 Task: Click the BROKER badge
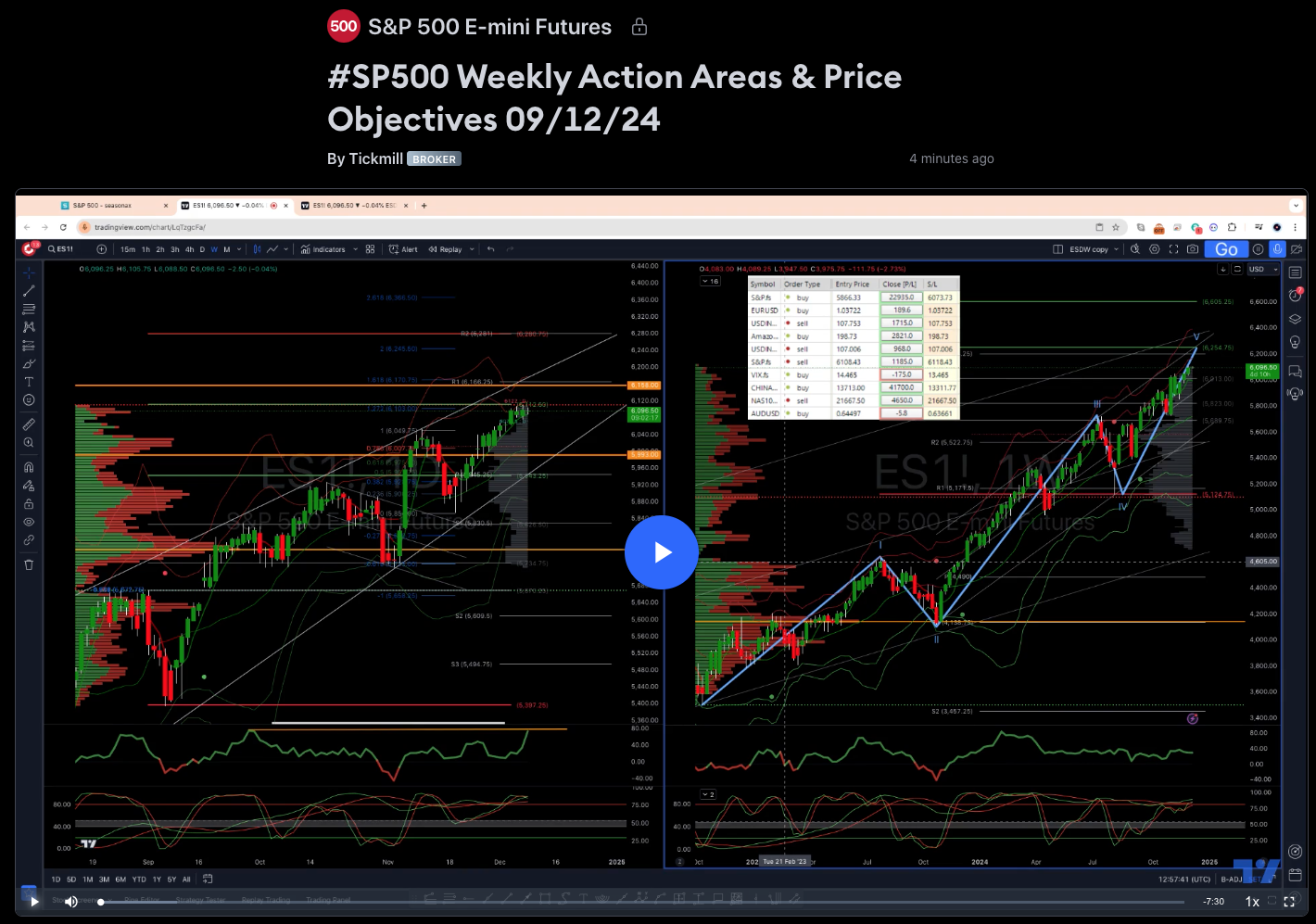click(434, 158)
